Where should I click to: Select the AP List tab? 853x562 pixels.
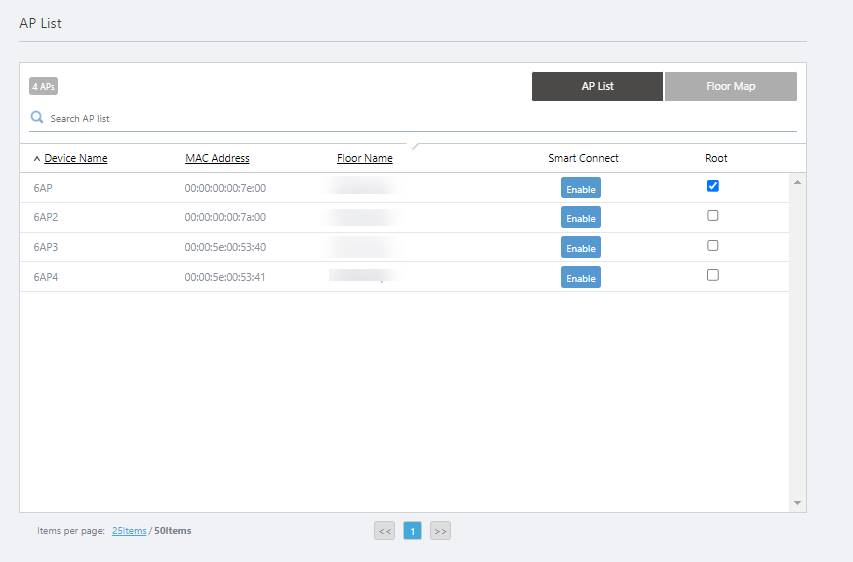pyautogui.click(x=597, y=87)
